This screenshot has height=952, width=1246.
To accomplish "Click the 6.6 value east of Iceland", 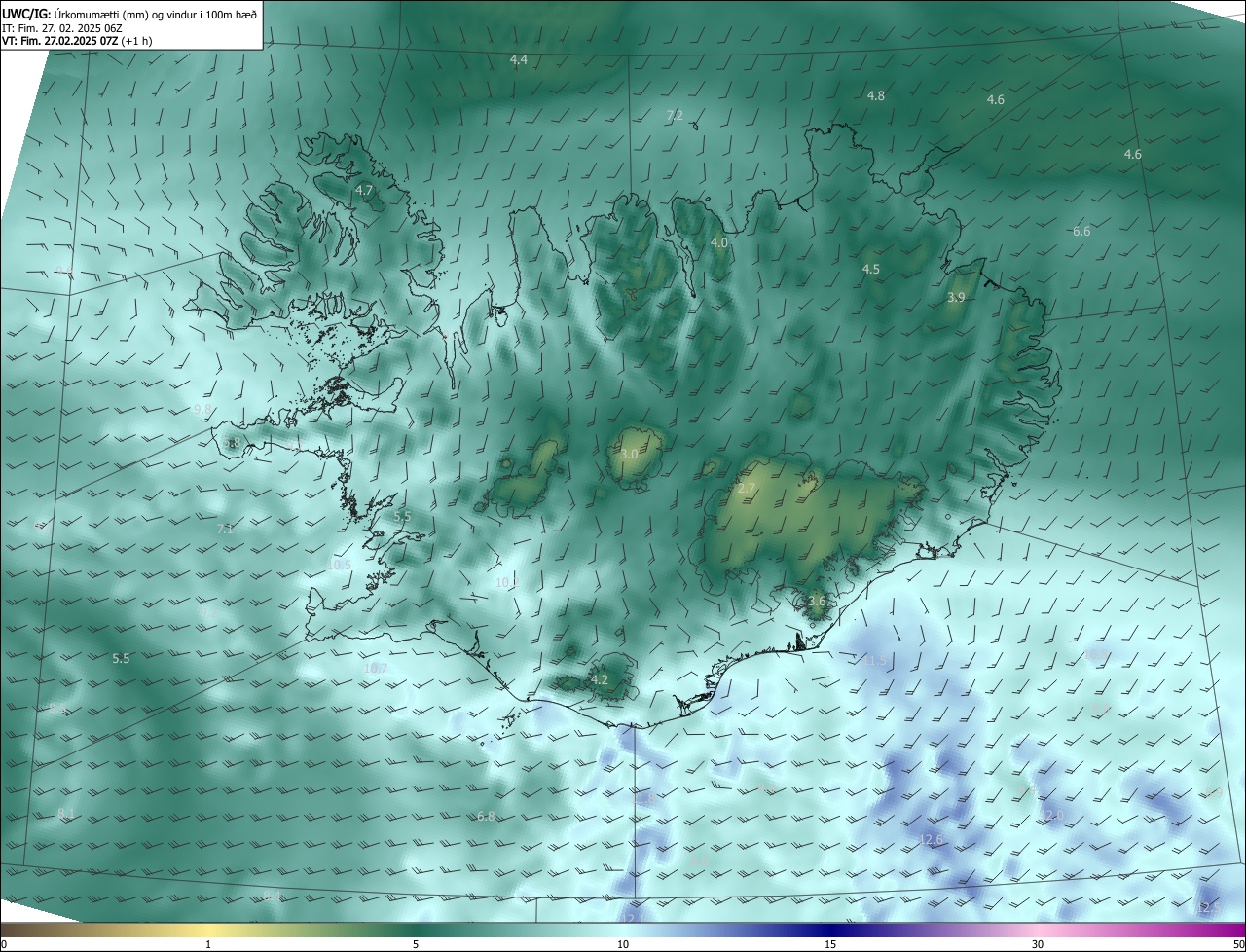I will point(1081,232).
